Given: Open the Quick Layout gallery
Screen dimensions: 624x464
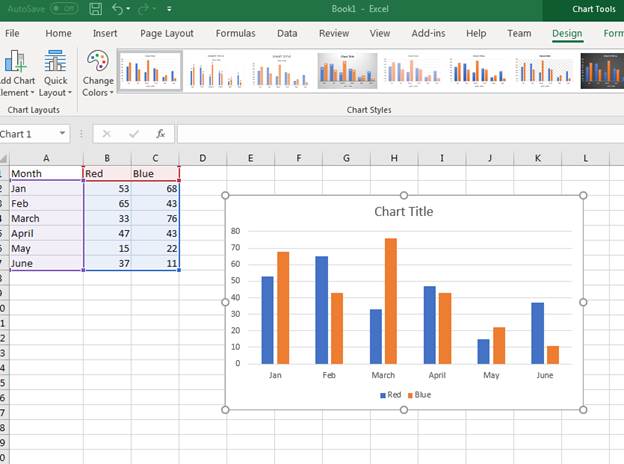Looking at the screenshot, I should 55,73.
